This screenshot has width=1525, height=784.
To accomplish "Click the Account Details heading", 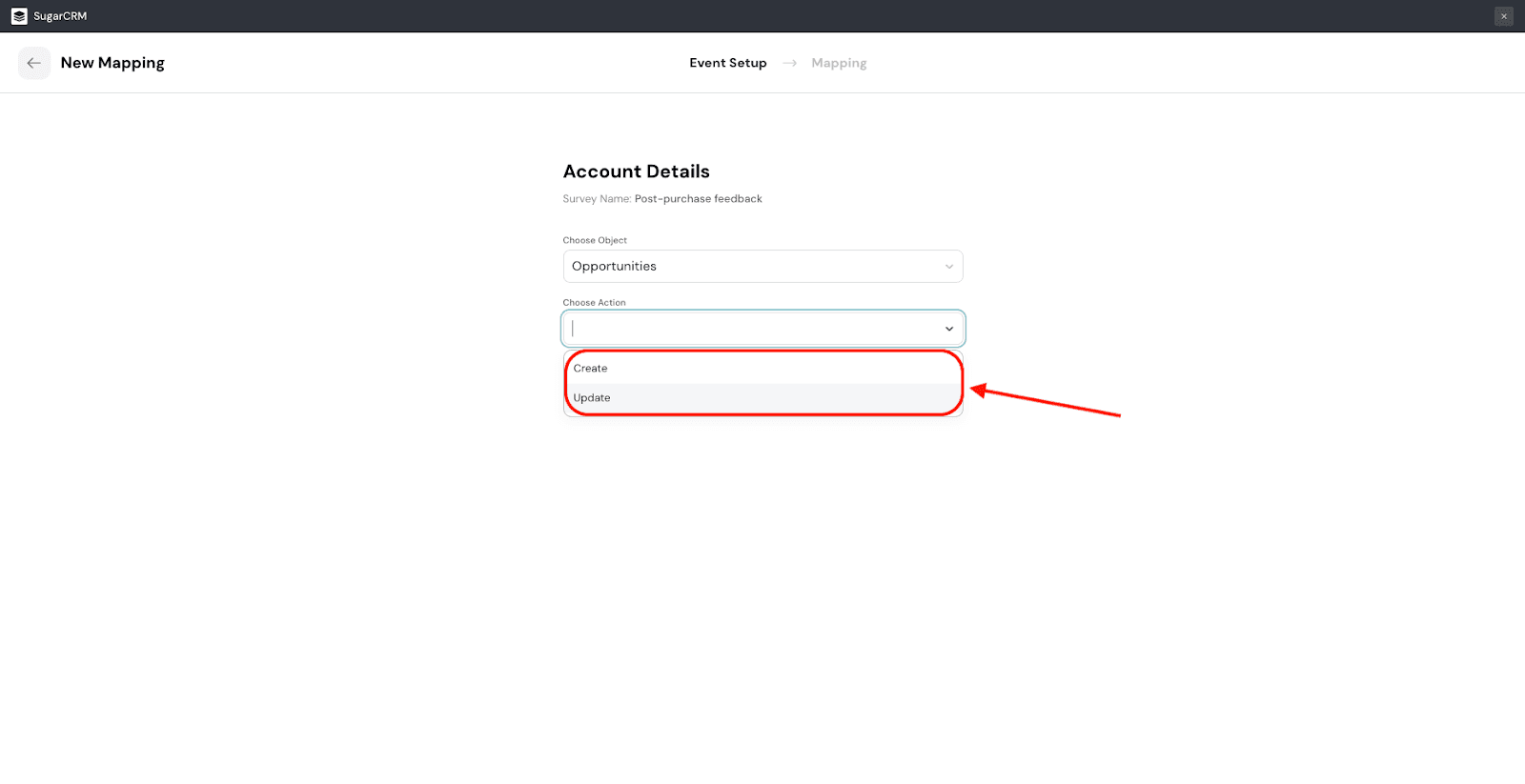I will pyautogui.click(x=636, y=171).
